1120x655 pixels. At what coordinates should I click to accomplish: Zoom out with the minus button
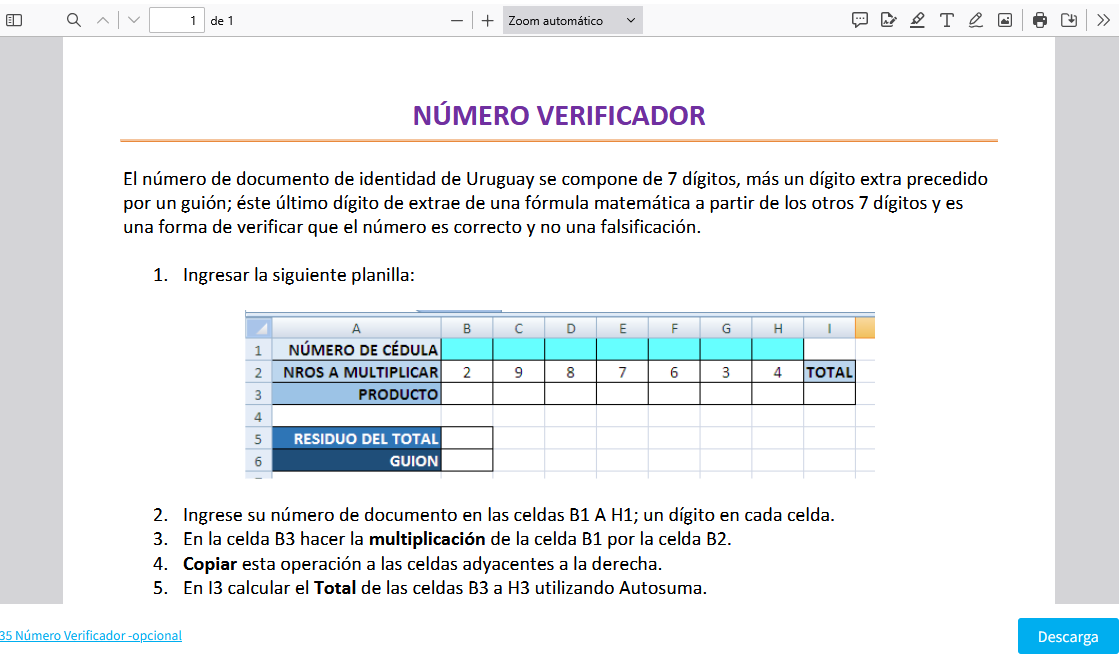click(457, 20)
